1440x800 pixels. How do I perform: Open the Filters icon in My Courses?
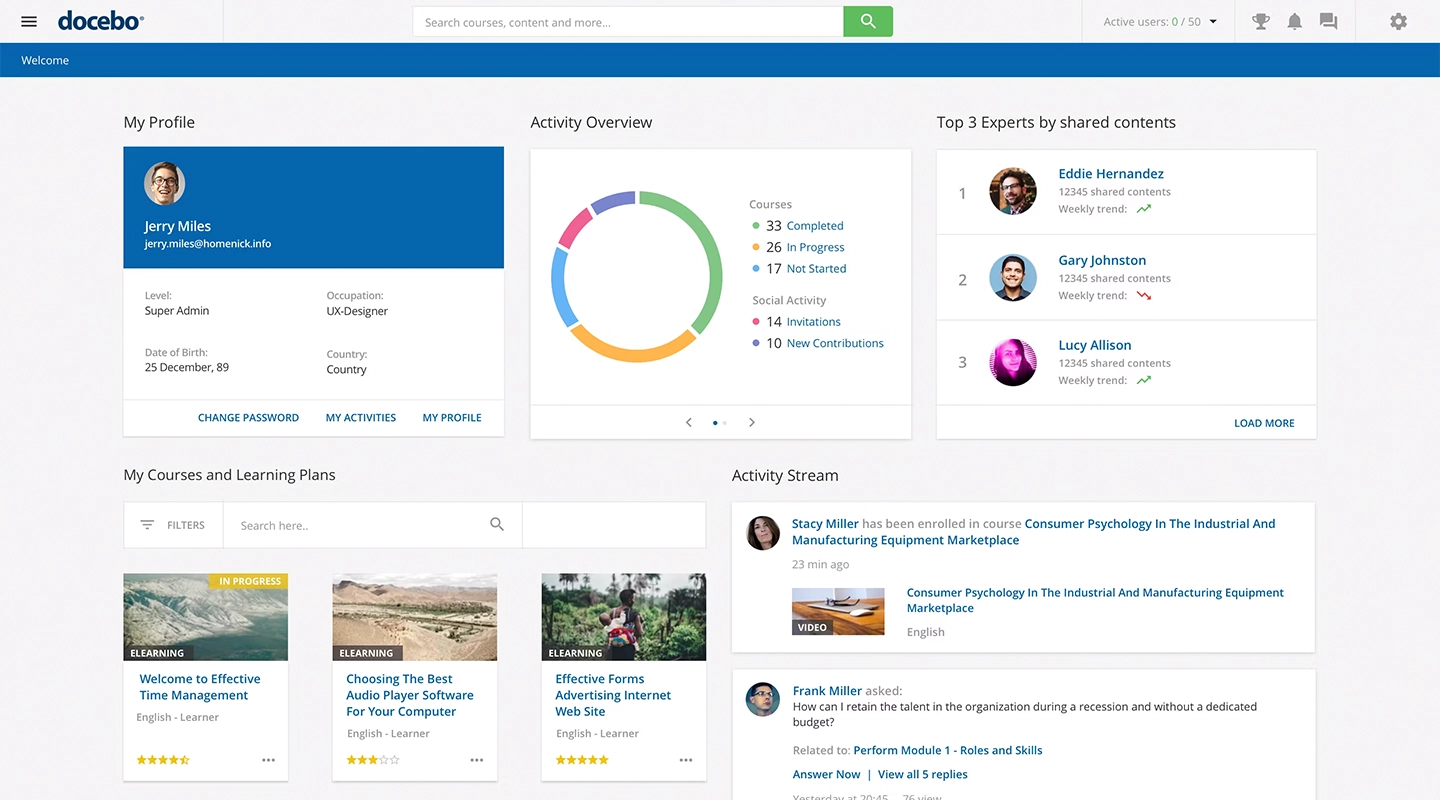[147, 525]
